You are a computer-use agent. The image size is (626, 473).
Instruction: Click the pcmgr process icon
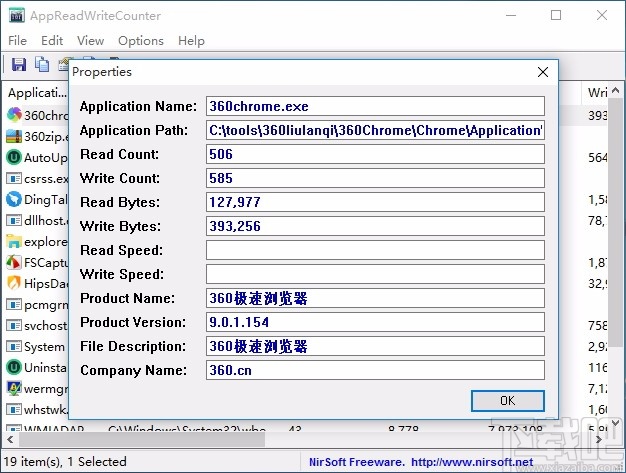click(x=14, y=305)
